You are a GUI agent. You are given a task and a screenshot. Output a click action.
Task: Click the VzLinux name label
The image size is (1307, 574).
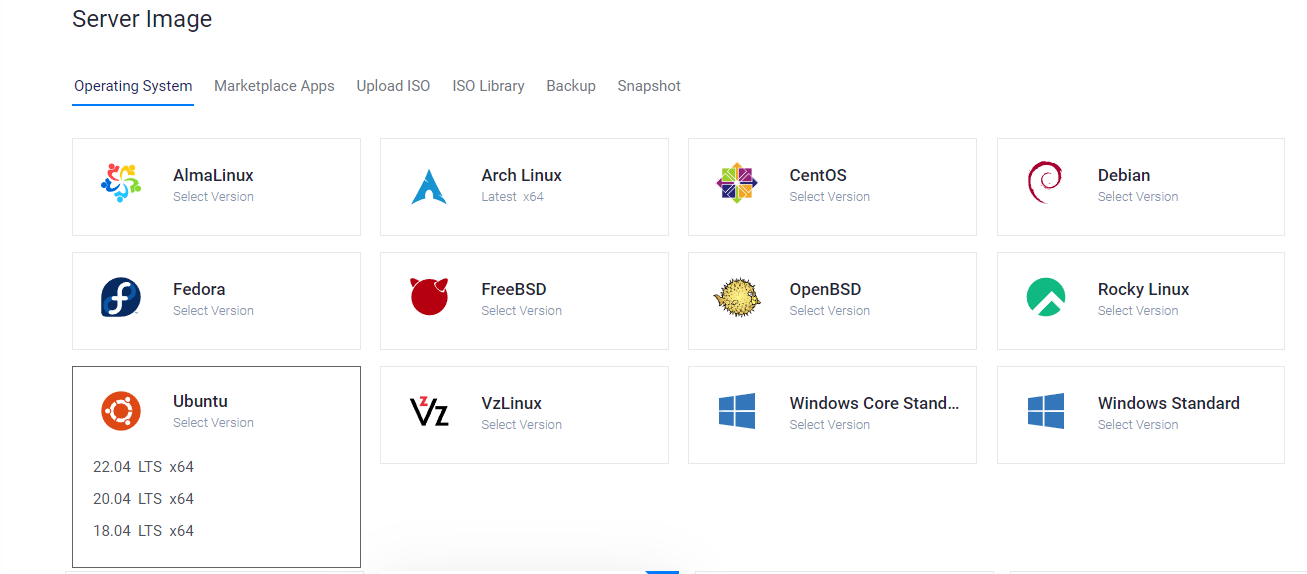[x=511, y=403]
